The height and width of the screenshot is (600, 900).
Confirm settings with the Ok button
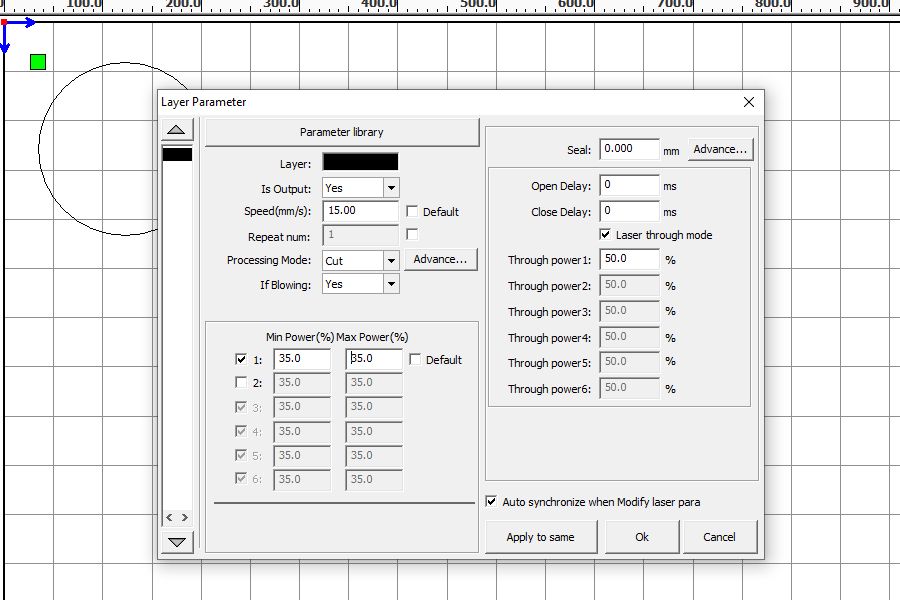click(x=642, y=537)
